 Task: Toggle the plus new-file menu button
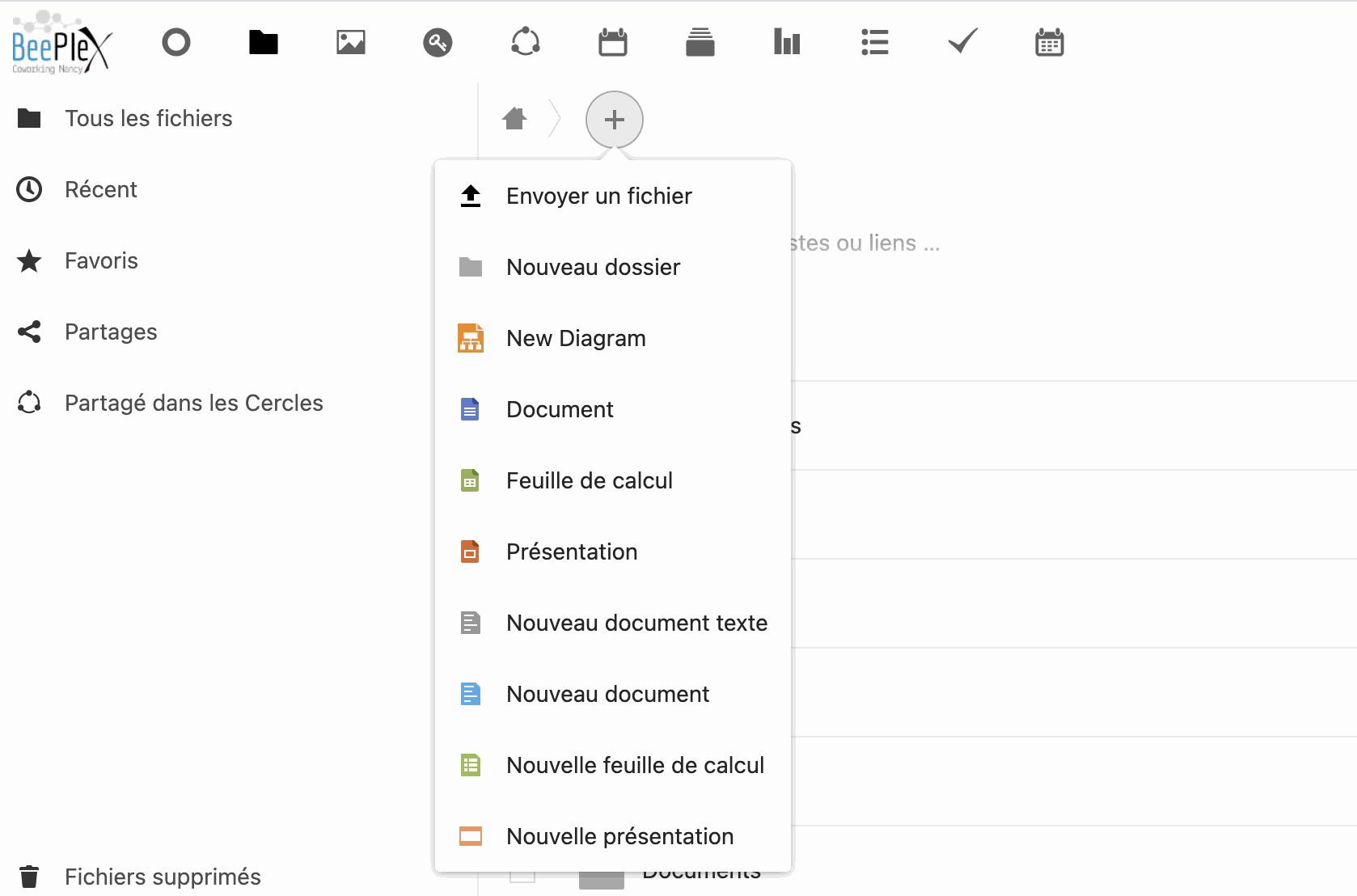[615, 120]
